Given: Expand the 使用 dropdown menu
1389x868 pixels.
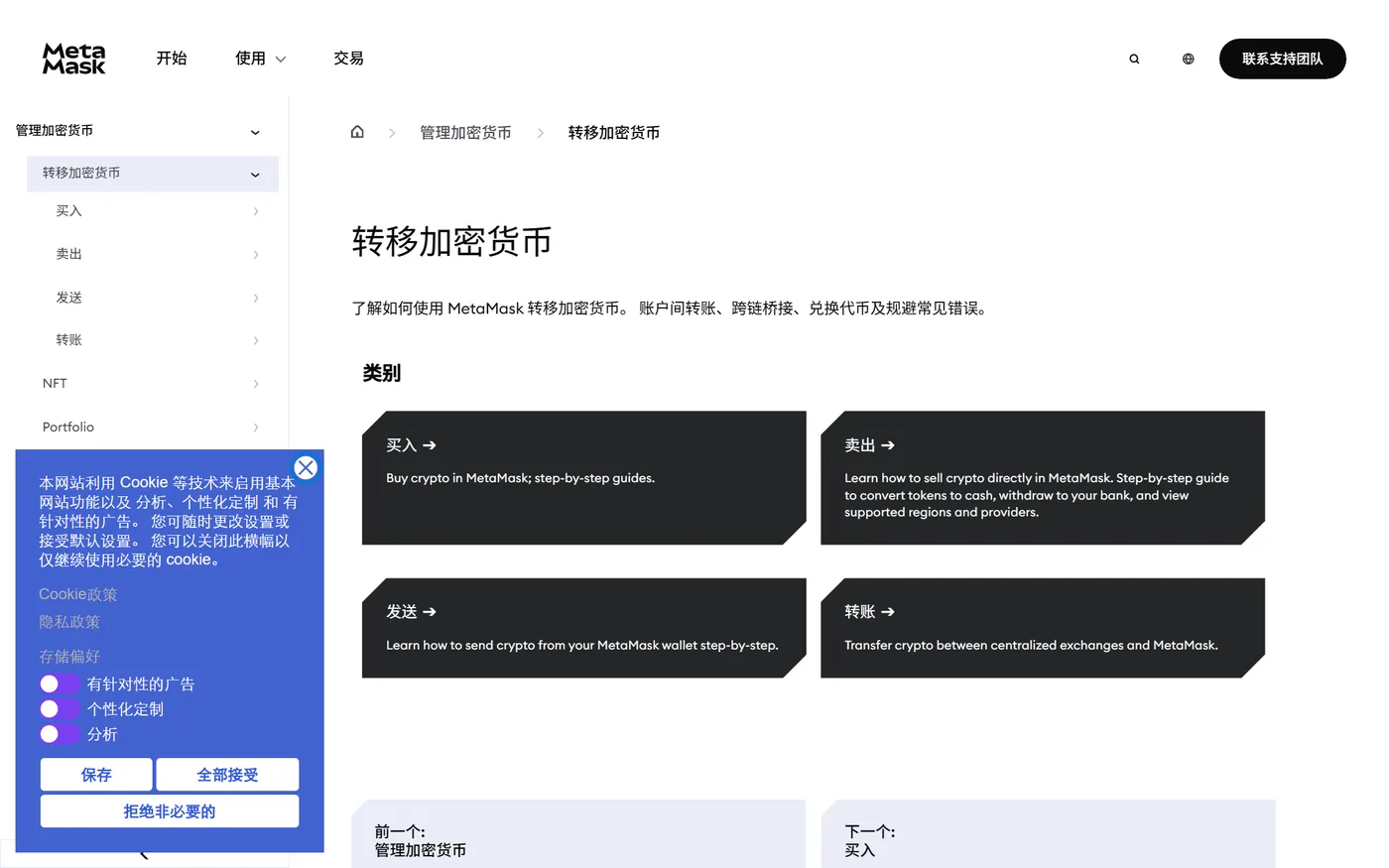Looking at the screenshot, I should (x=260, y=59).
